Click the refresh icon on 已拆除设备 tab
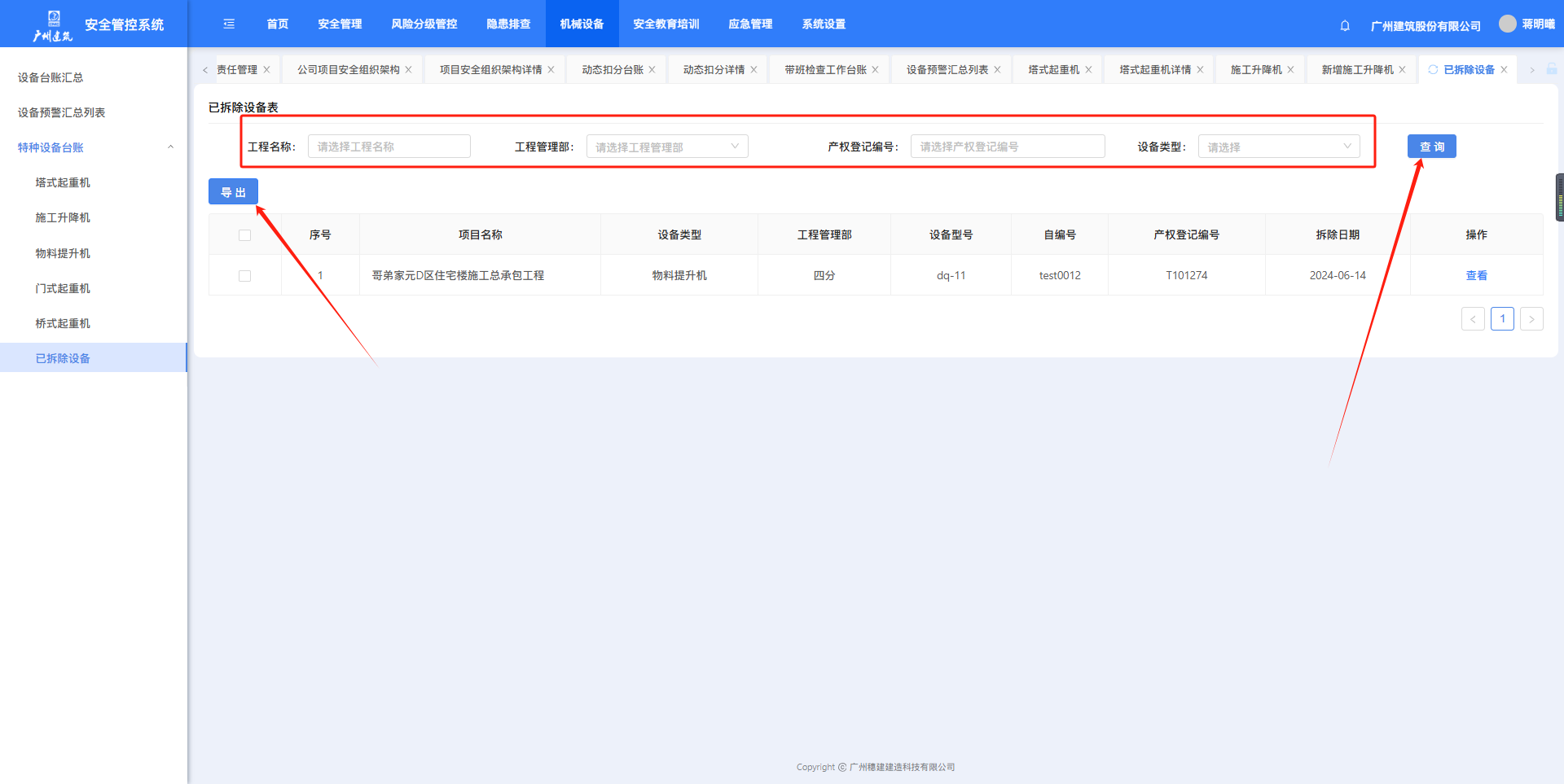This screenshot has height=784, width=1564. 1433,70
